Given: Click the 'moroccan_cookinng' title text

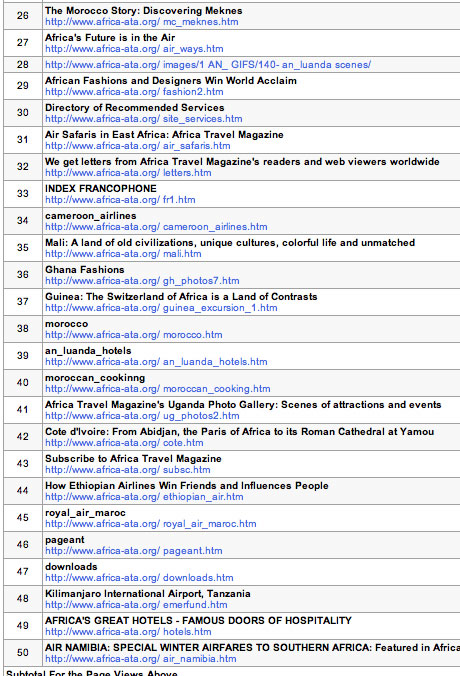Looking at the screenshot, I should (95, 378).
